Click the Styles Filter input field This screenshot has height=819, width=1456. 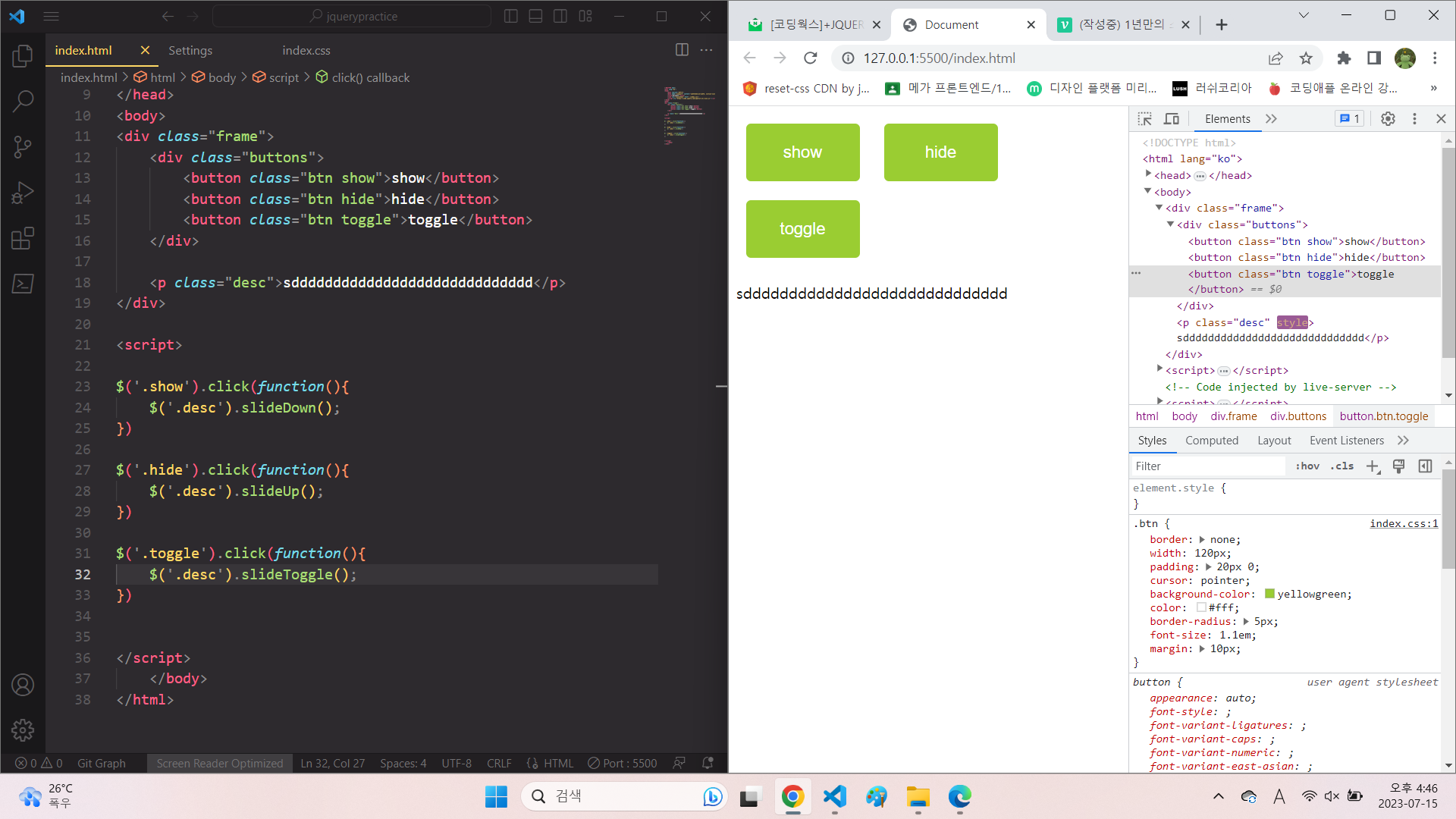tap(1208, 466)
